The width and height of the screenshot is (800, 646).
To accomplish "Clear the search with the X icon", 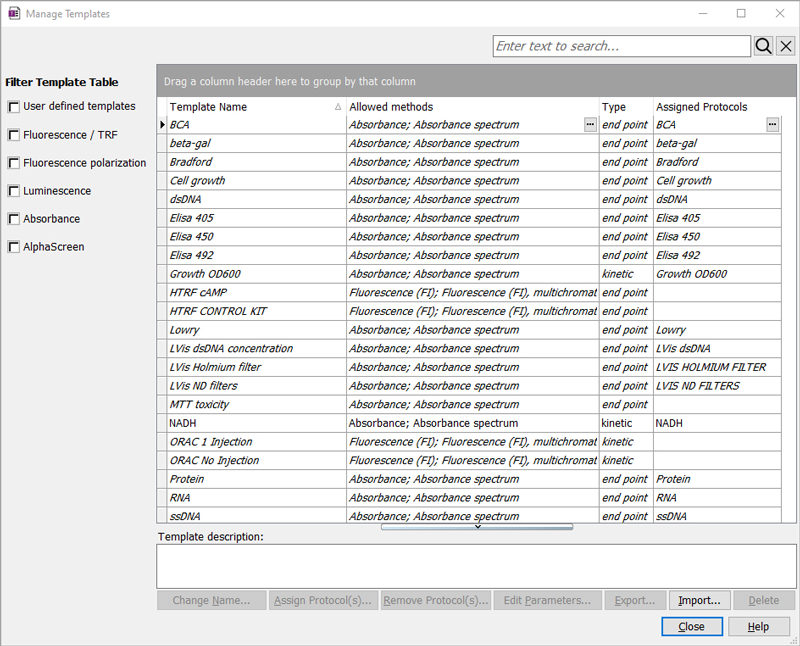I will [x=786, y=46].
